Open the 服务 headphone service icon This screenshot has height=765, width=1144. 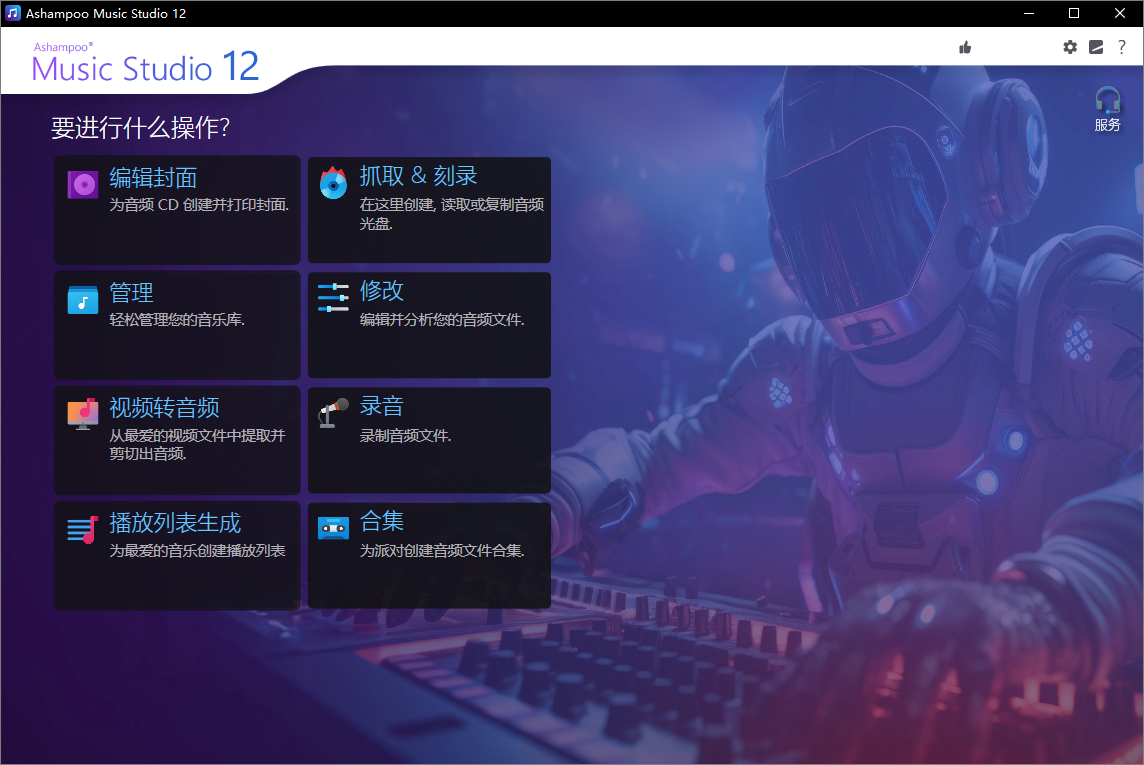(1108, 105)
